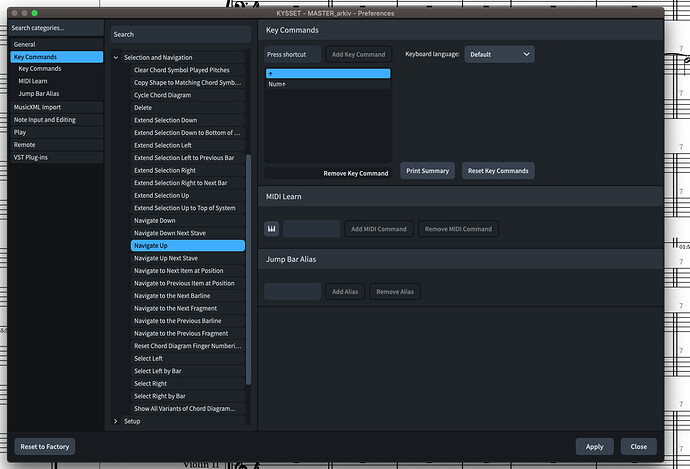
Task: Select Navigate to the Next Barline
Action: (x=188, y=296)
